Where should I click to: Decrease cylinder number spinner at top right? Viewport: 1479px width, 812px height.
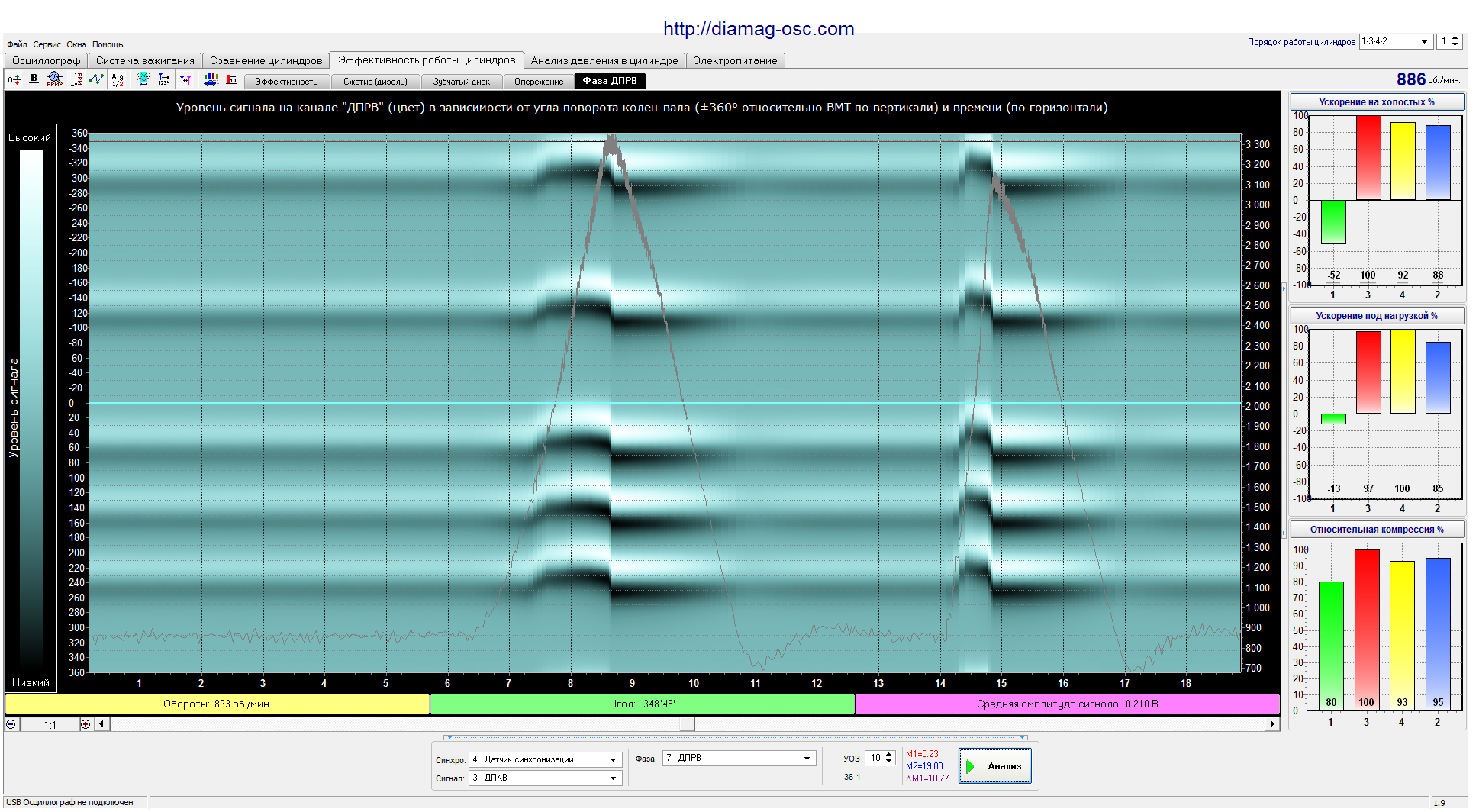[1455, 45]
